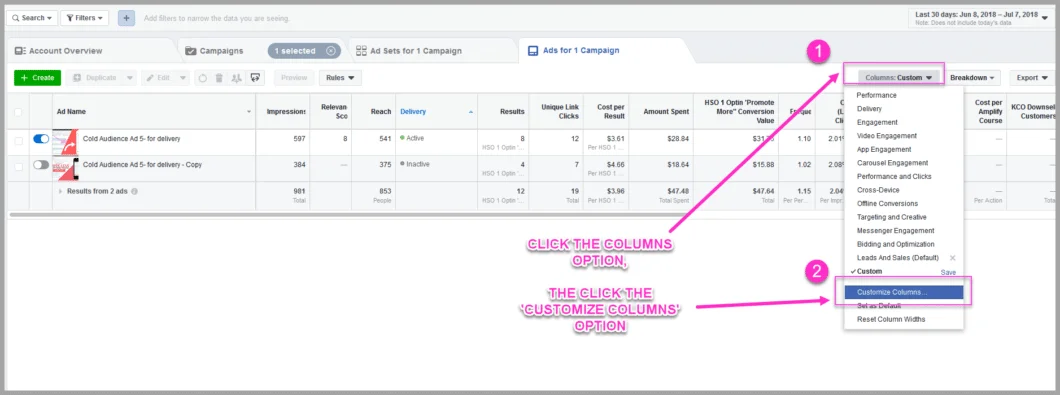
Task: Open the Edit dropdown arrow
Action: coord(183,78)
